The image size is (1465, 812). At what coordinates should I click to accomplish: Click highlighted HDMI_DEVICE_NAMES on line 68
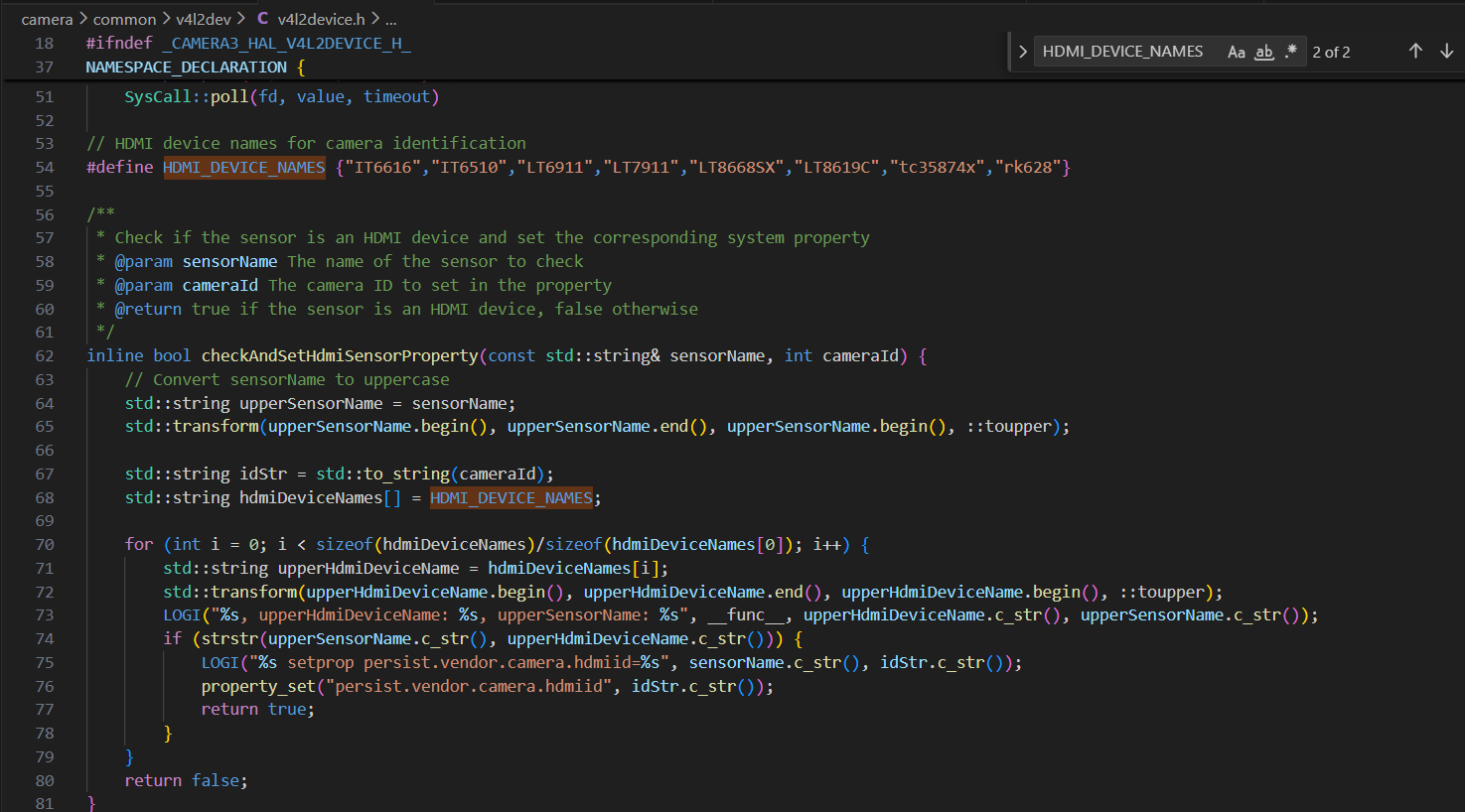(512, 497)
